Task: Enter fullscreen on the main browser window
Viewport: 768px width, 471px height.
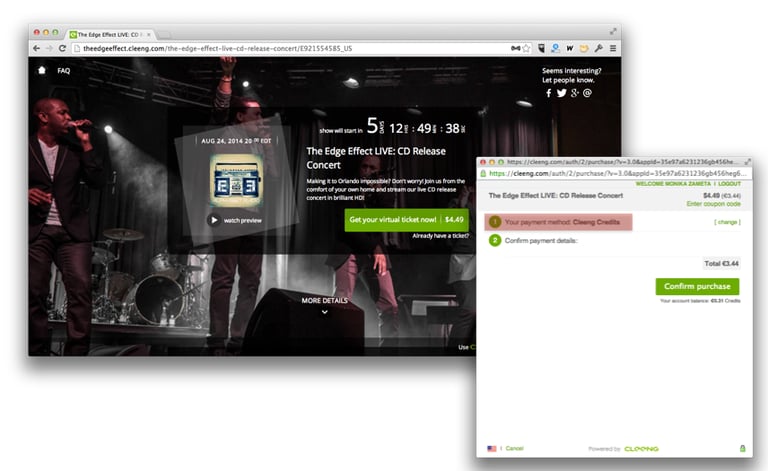Action: coord(613,31)
